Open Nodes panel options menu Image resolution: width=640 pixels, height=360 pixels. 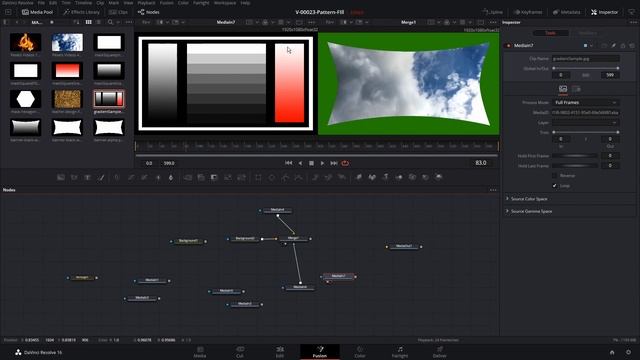click(x=493, y=190)
